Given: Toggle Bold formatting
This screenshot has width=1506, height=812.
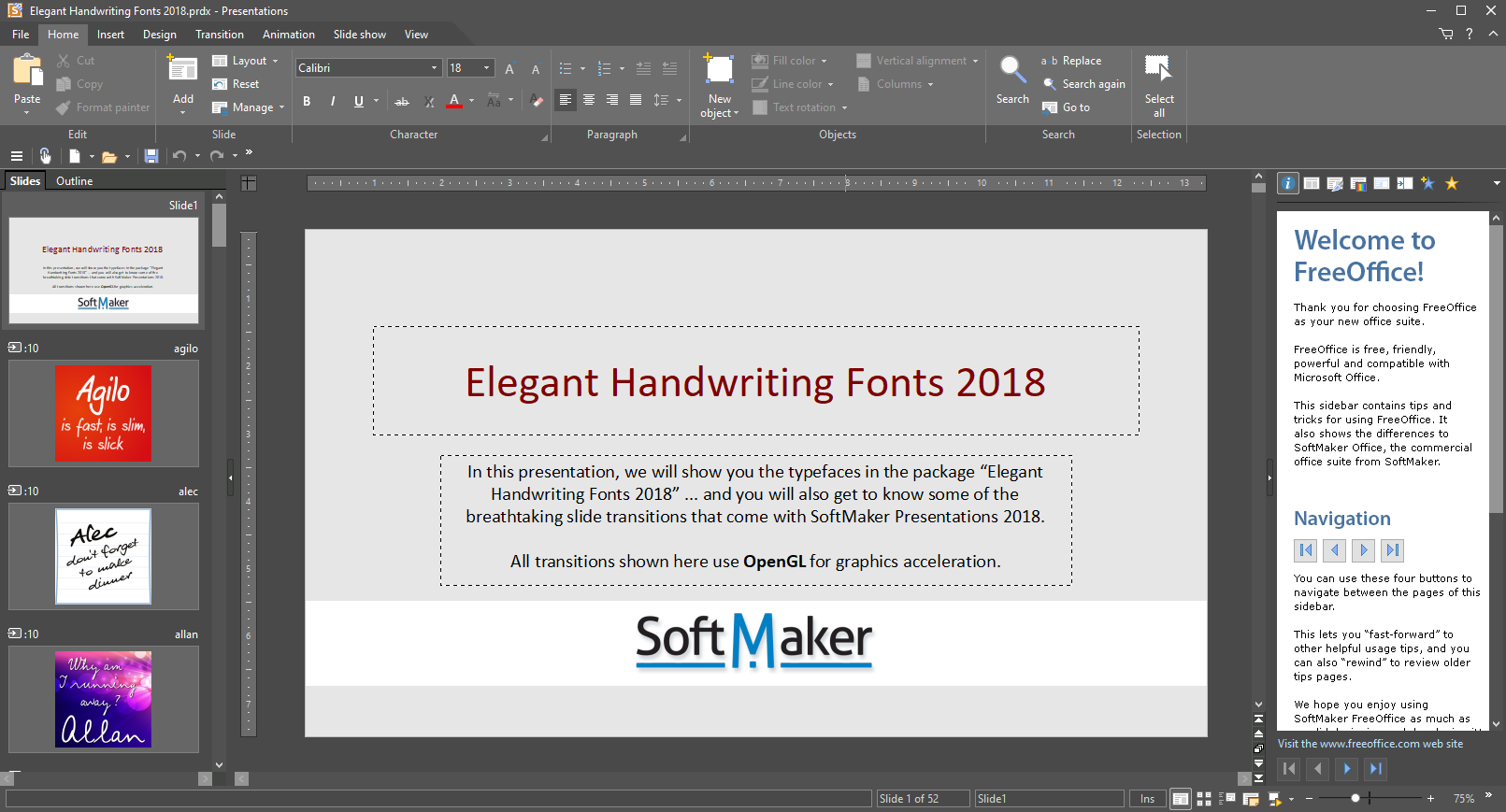Looking at the screenshot, I should coord(307,101).
